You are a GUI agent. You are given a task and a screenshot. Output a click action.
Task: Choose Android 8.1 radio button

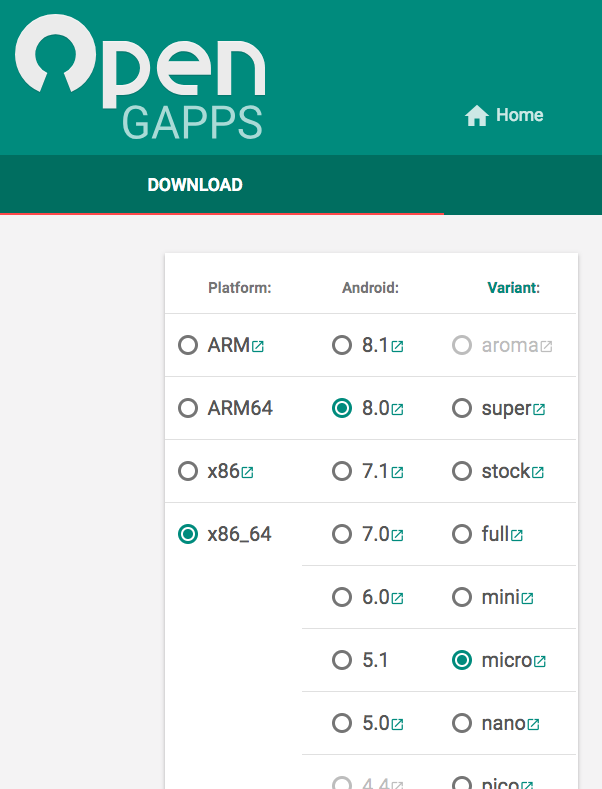[342, 345]
